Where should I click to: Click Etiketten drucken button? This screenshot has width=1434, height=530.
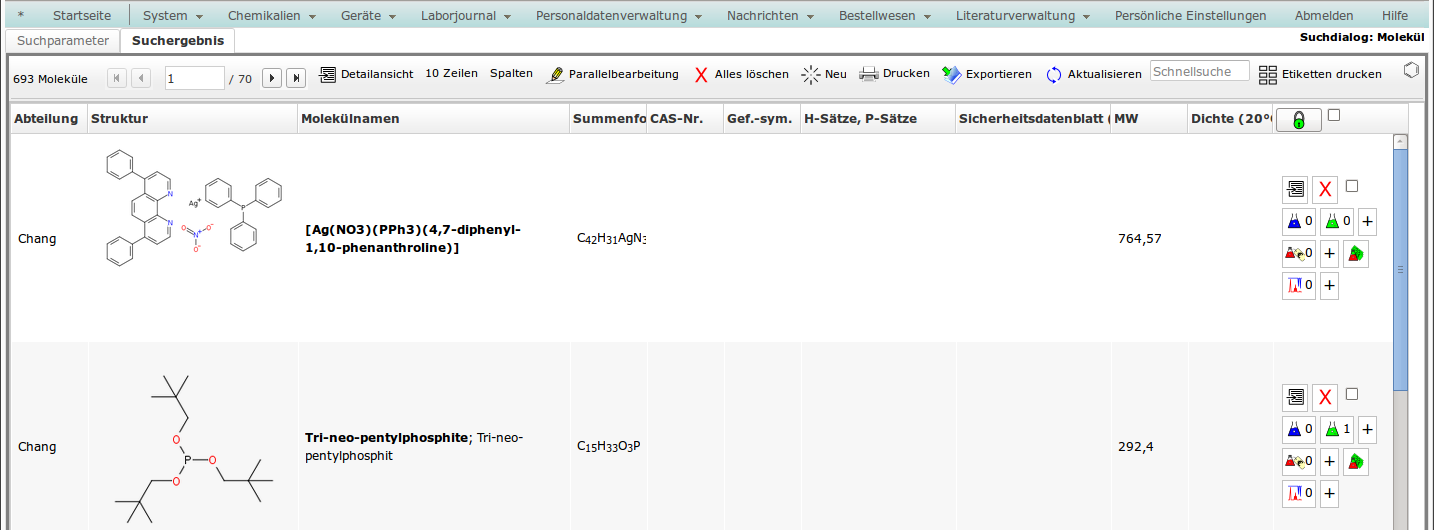click(x=1320, y=74)
